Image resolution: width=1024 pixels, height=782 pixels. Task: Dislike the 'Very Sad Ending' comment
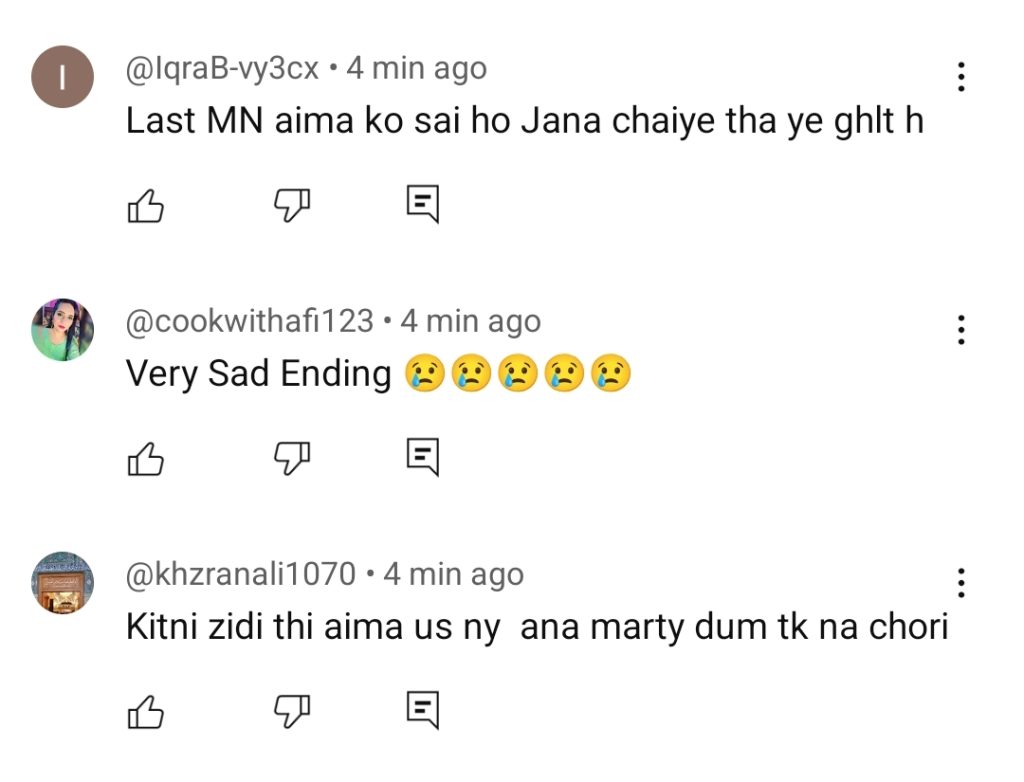click(x=291, y=459)
